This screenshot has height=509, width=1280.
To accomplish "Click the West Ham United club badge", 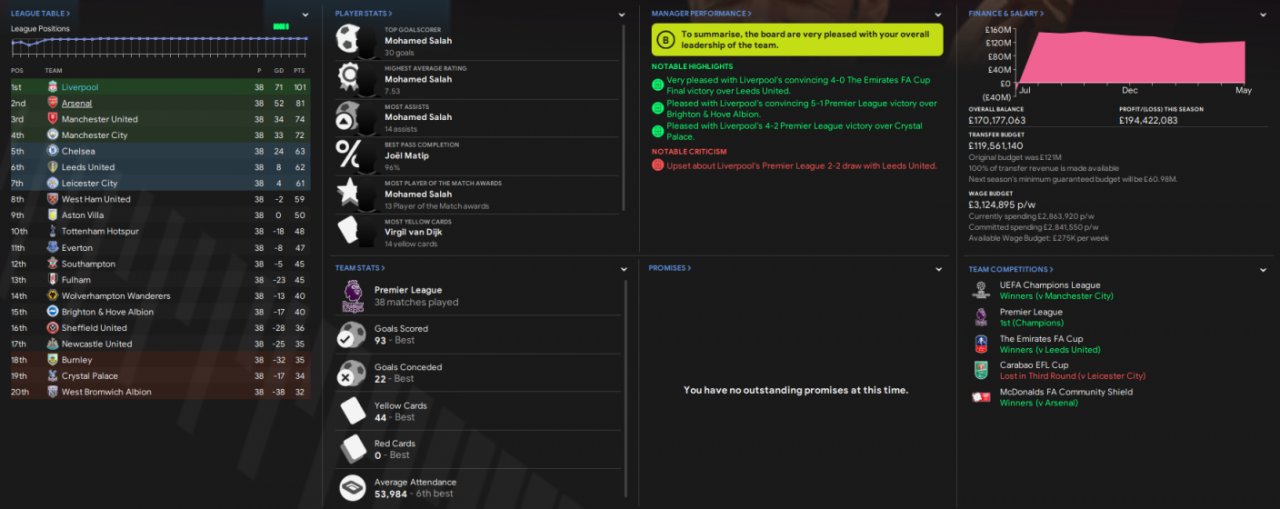I will coord(52,199).
